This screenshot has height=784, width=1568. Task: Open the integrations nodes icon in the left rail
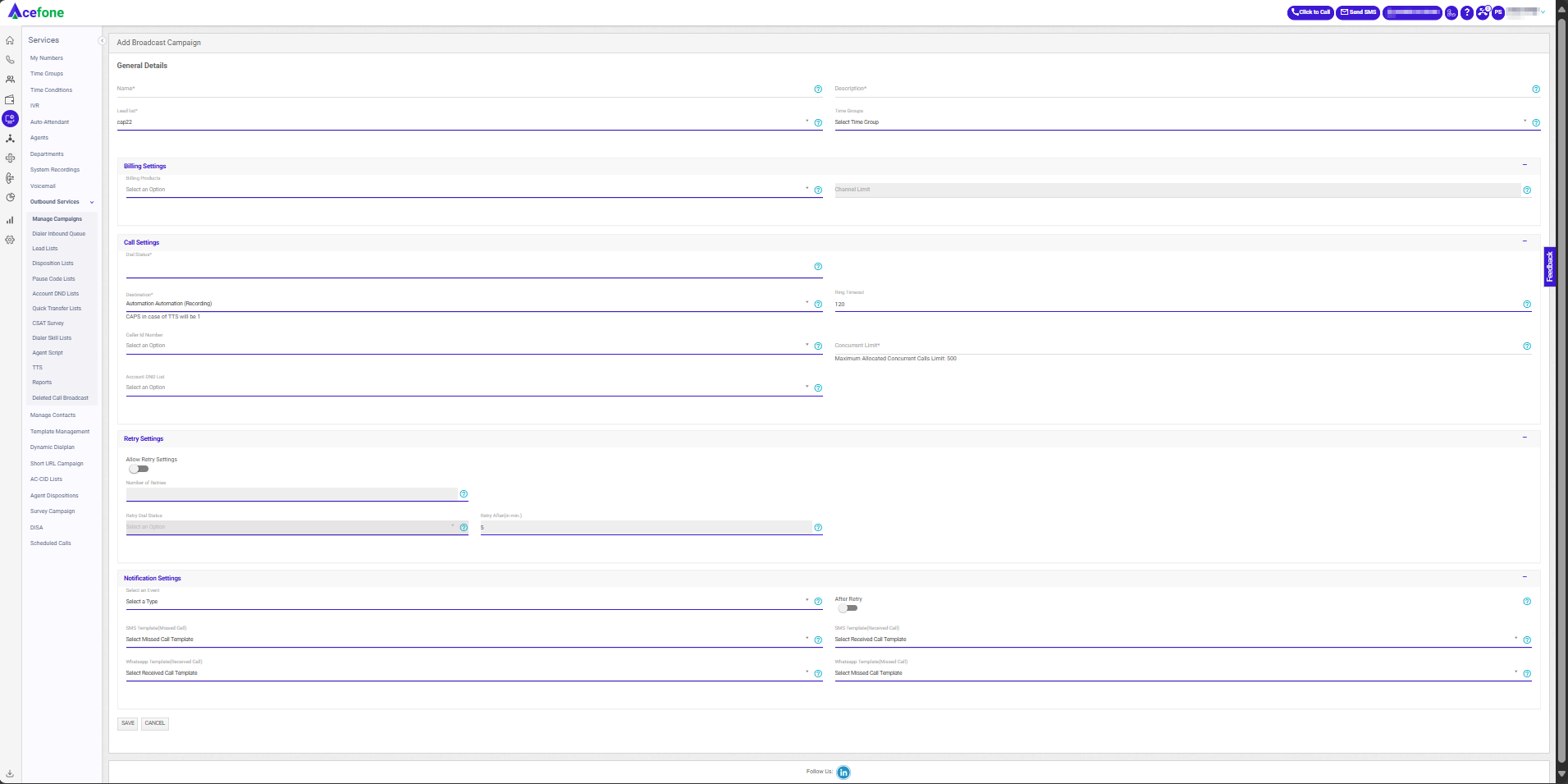[10, 139]
